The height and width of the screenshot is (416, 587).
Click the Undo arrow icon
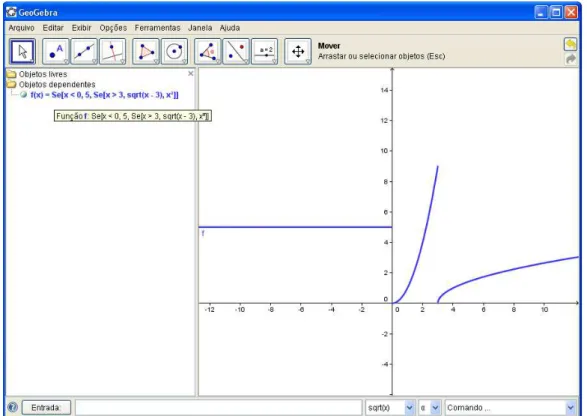click(570, 45)
